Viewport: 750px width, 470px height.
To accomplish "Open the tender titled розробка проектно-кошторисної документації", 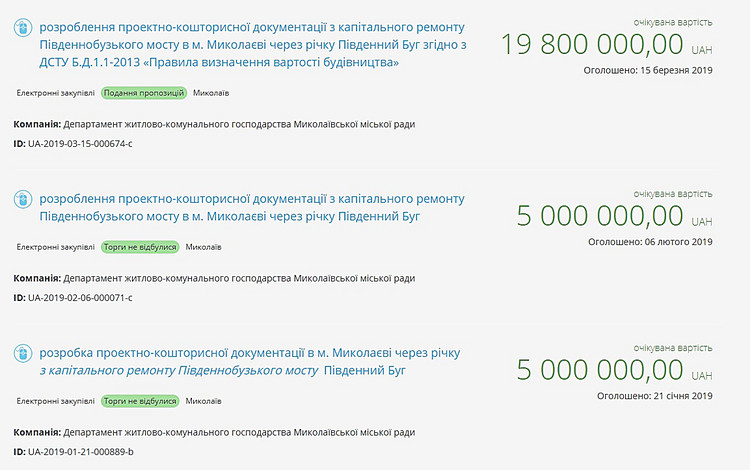I will 250,361.
